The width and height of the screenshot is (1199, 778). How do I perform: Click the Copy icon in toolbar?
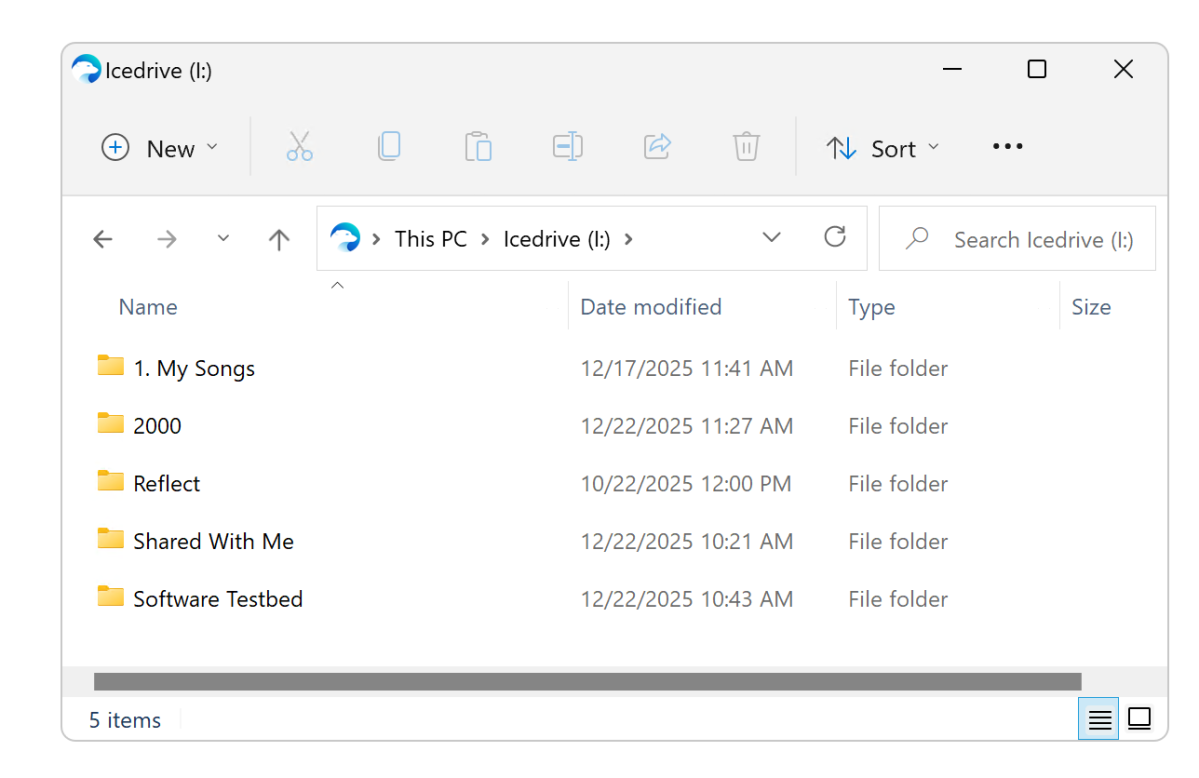[388, 147]
